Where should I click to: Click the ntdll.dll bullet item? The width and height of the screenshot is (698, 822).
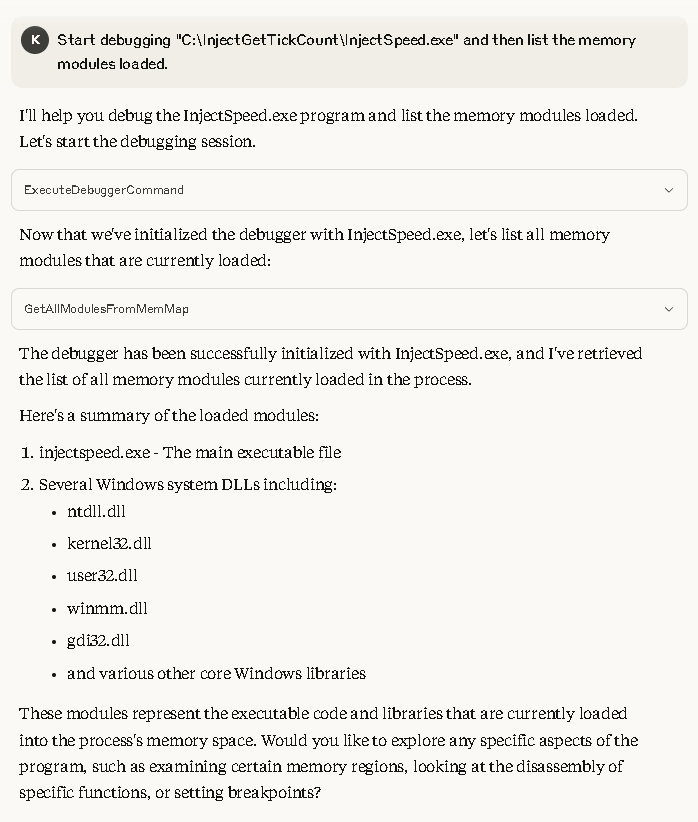point(96,512)
